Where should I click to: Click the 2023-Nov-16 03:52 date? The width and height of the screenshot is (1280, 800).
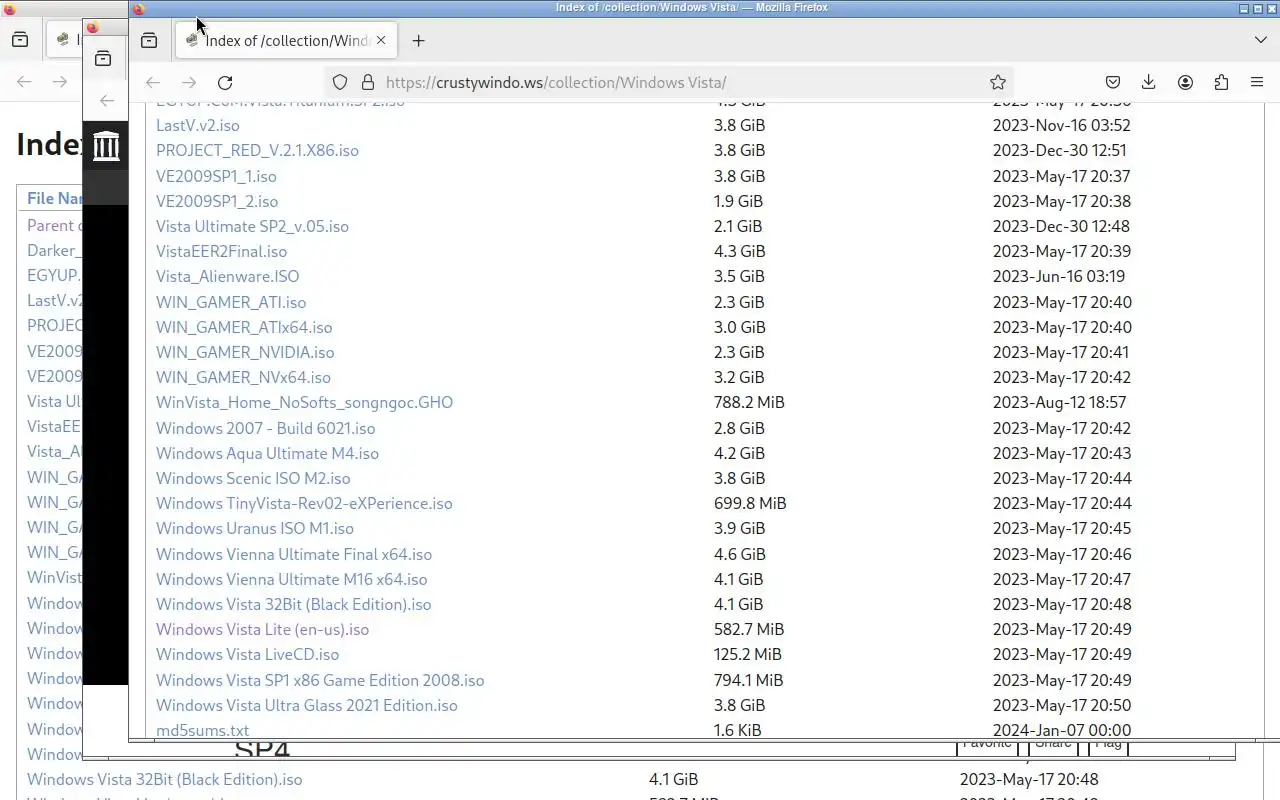click(1061, 125)
